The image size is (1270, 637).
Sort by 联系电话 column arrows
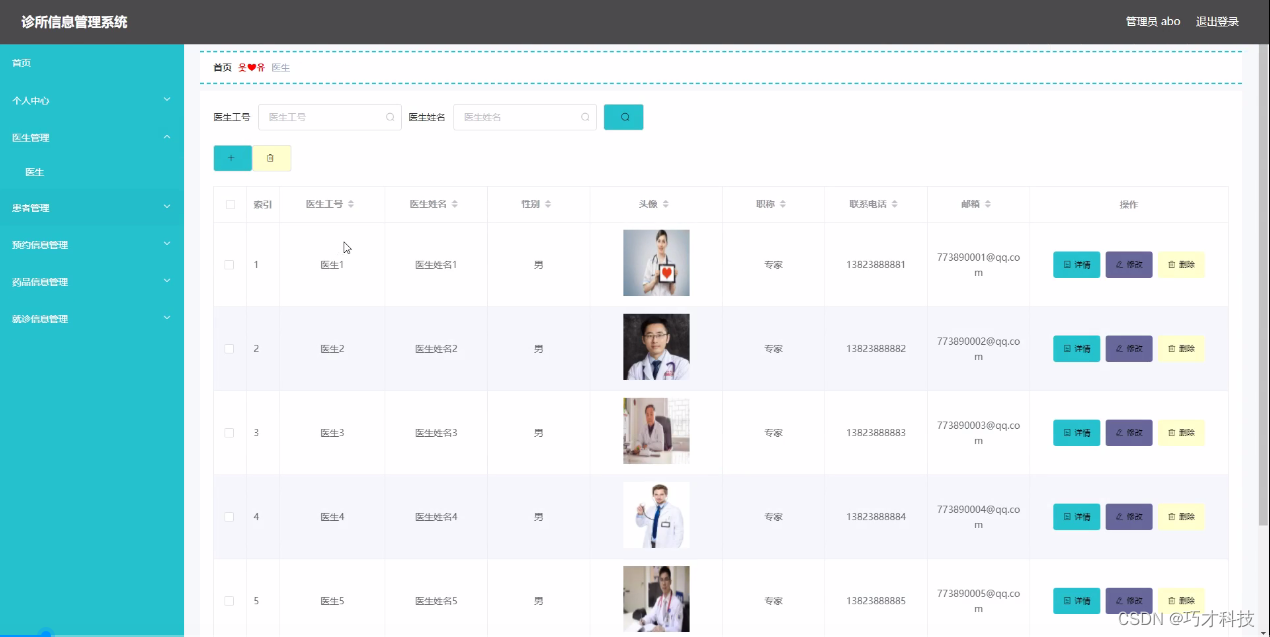(895, 204)
